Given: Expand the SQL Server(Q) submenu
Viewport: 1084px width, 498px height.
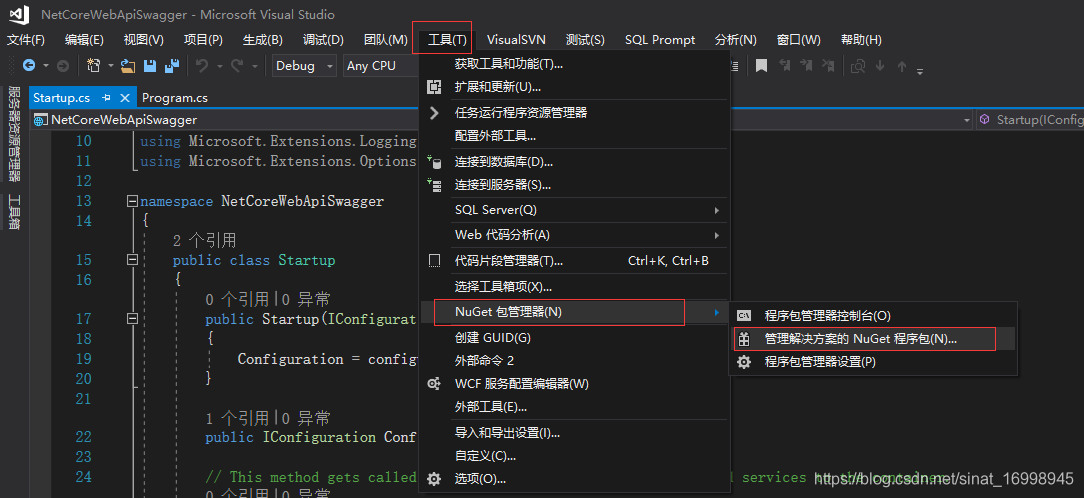Looking at the screenshot, I should point(588,210).
